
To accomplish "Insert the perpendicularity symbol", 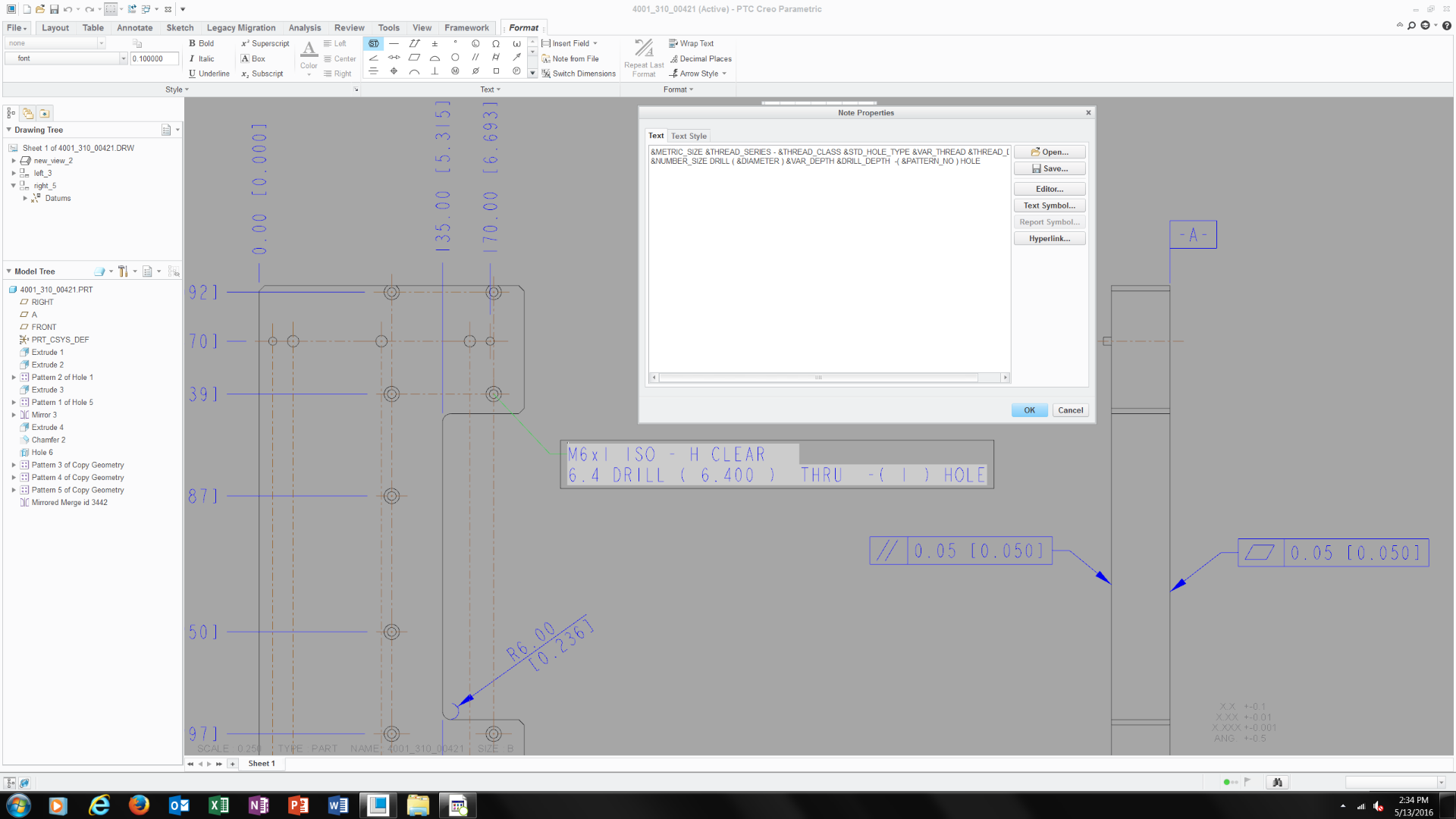I will click(x=435, y=71).
